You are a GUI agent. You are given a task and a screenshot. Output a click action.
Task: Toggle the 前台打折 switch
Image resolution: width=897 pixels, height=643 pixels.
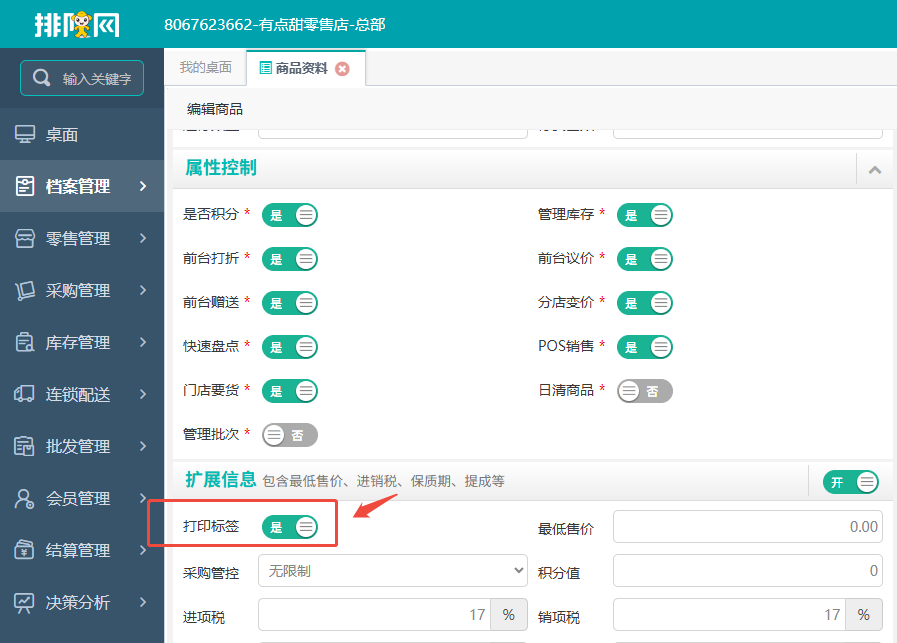click(x=289, y=259)
